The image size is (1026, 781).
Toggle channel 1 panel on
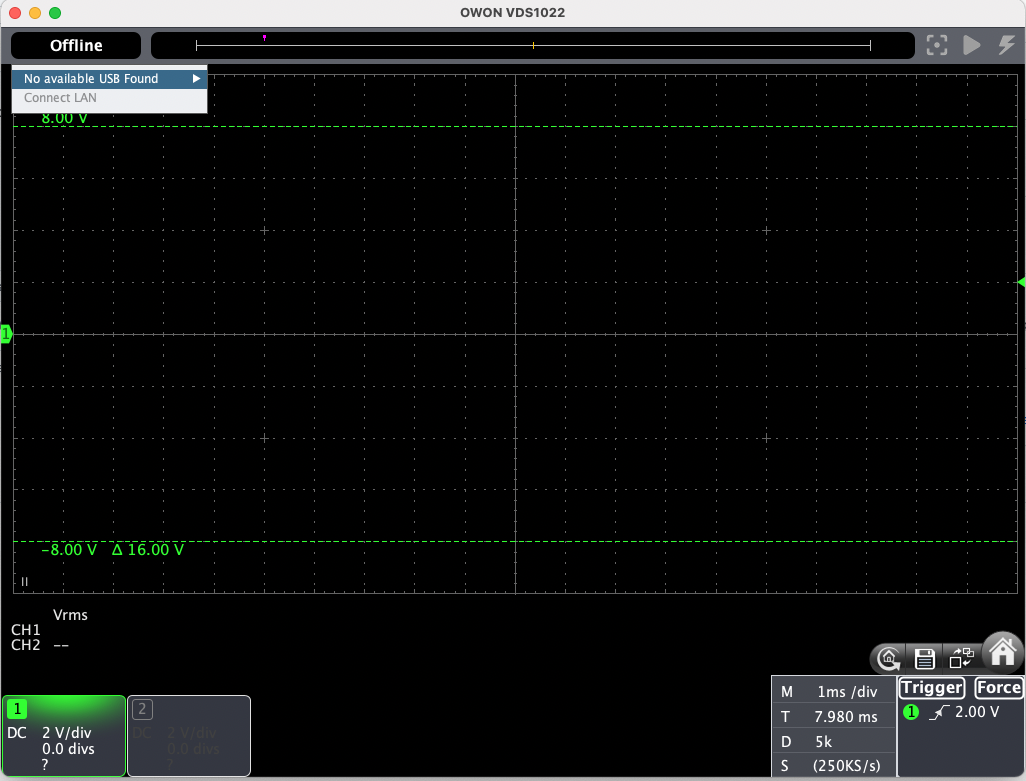click(63, 736)
